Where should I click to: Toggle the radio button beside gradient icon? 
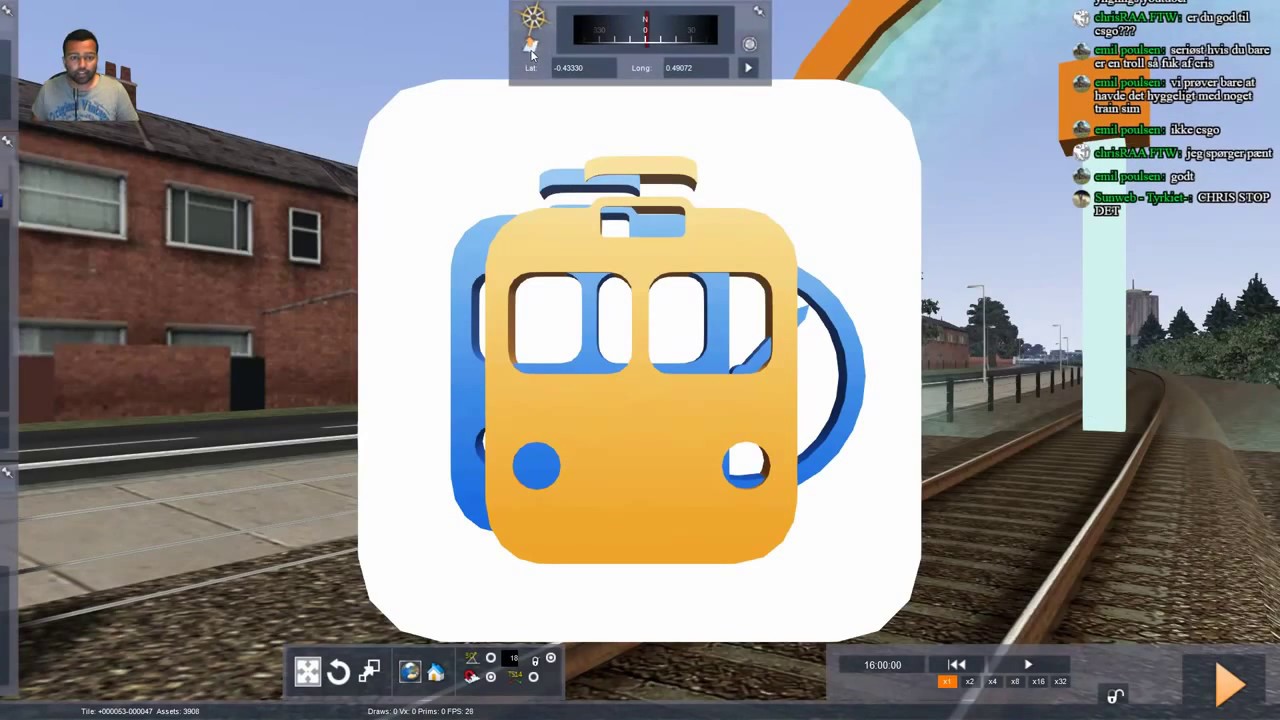point(491,658)
